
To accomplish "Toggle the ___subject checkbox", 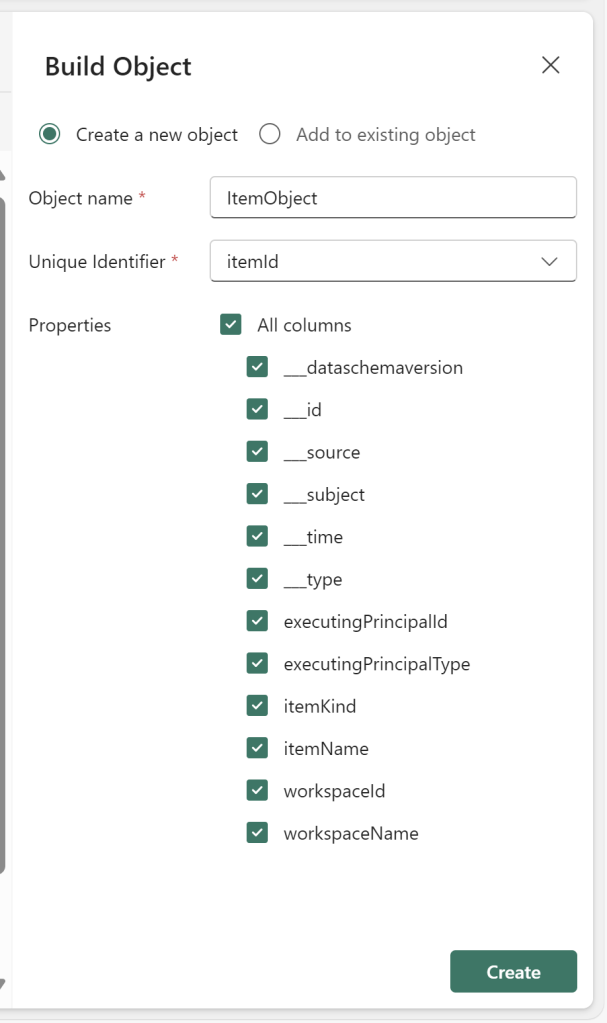I will (257, 494).
